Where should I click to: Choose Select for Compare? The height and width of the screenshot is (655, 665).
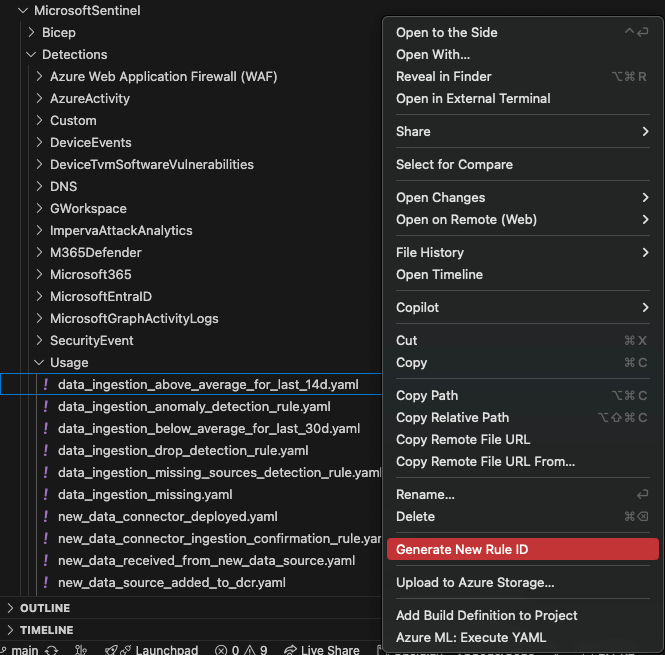[522, 165]
